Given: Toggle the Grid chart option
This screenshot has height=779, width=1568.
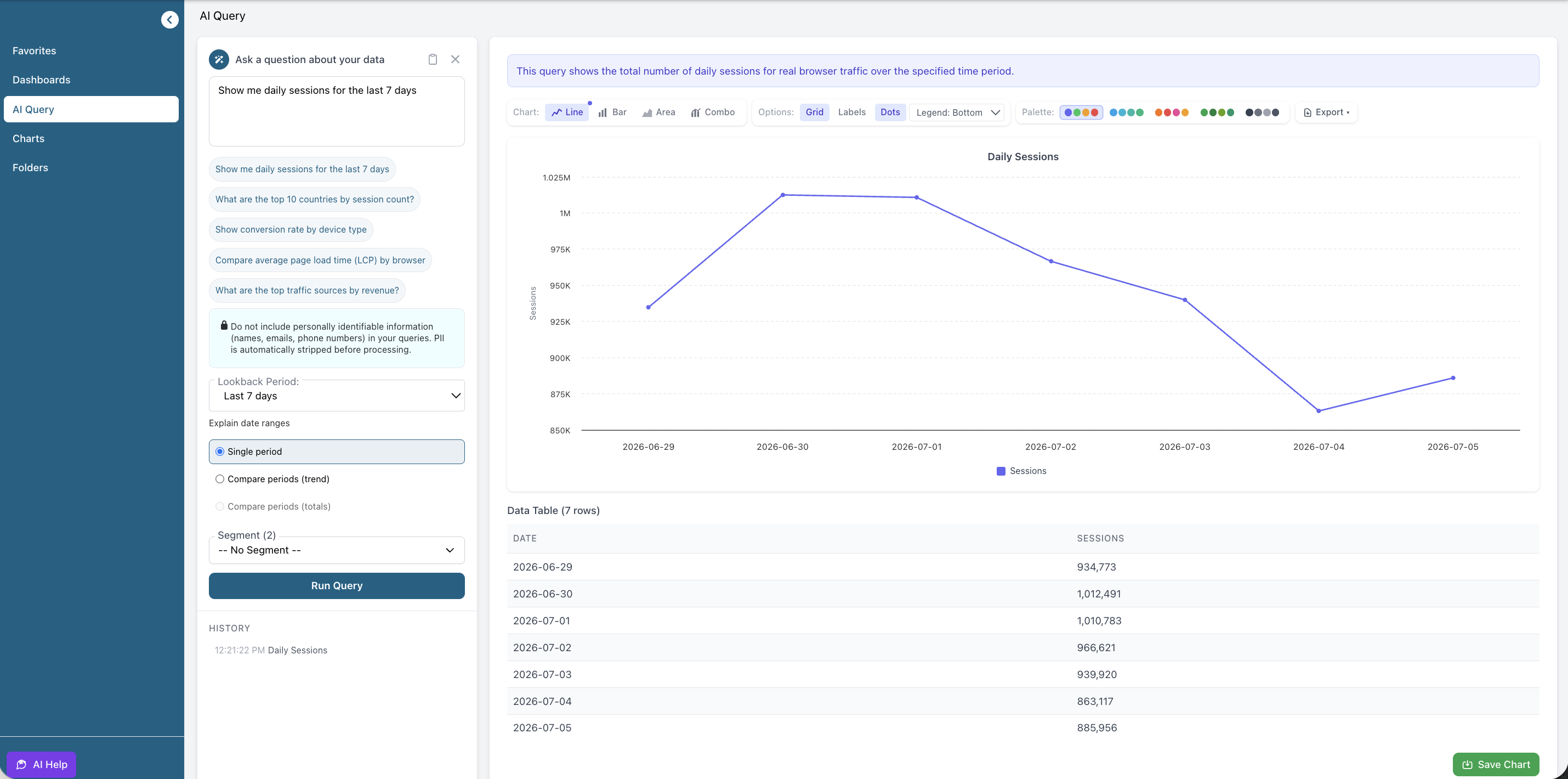Looking at the screenshot, I should tap(815, 112).
